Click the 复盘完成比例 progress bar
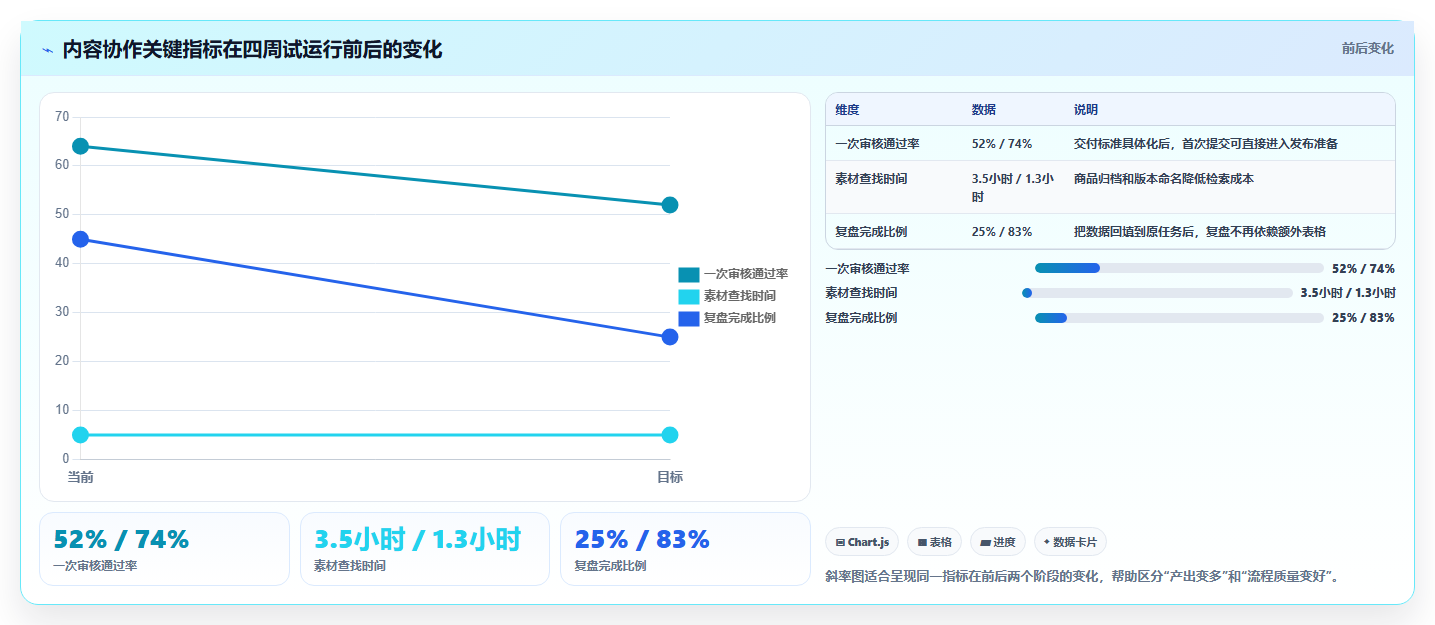The image size is (1435, 625). (1179, 318)
